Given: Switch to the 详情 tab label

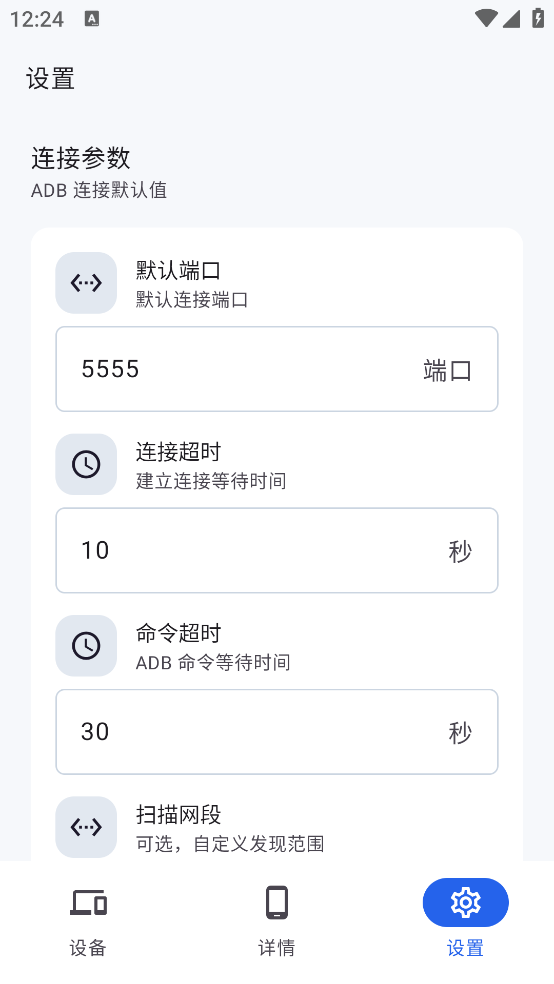Looking at the screenshot, I should pyautogui.click(x=277, y=948).
